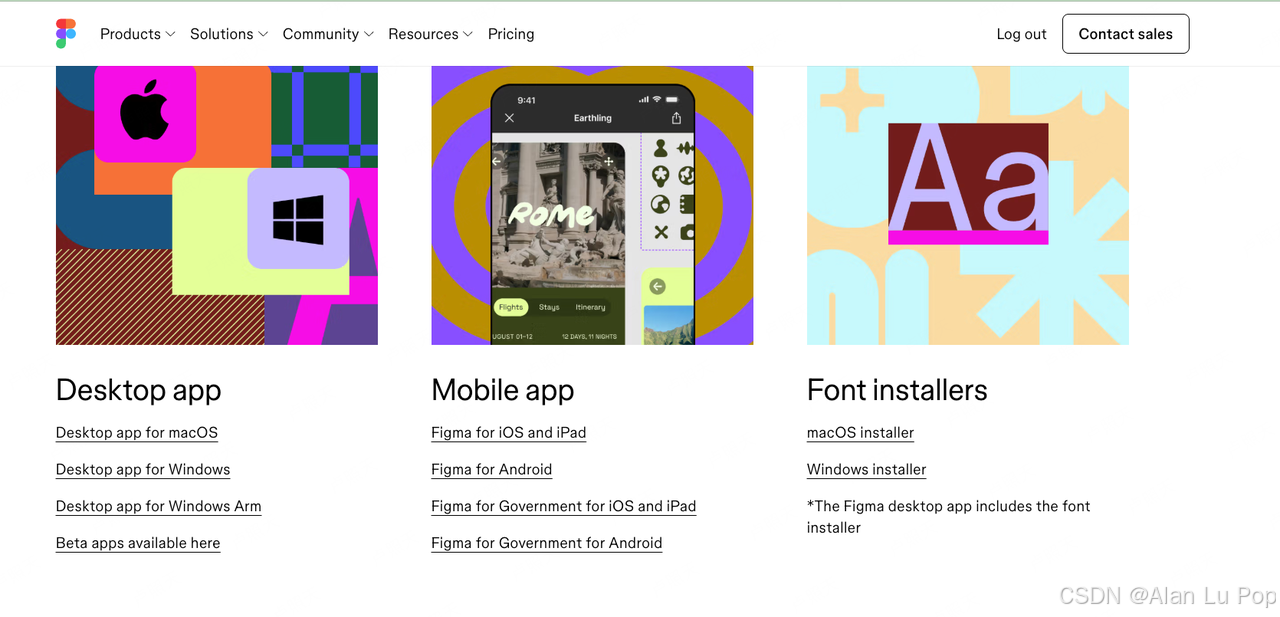The height and width of the screenshot is (617, 1280).
Task: Open the Products menu
Action: 138,34
